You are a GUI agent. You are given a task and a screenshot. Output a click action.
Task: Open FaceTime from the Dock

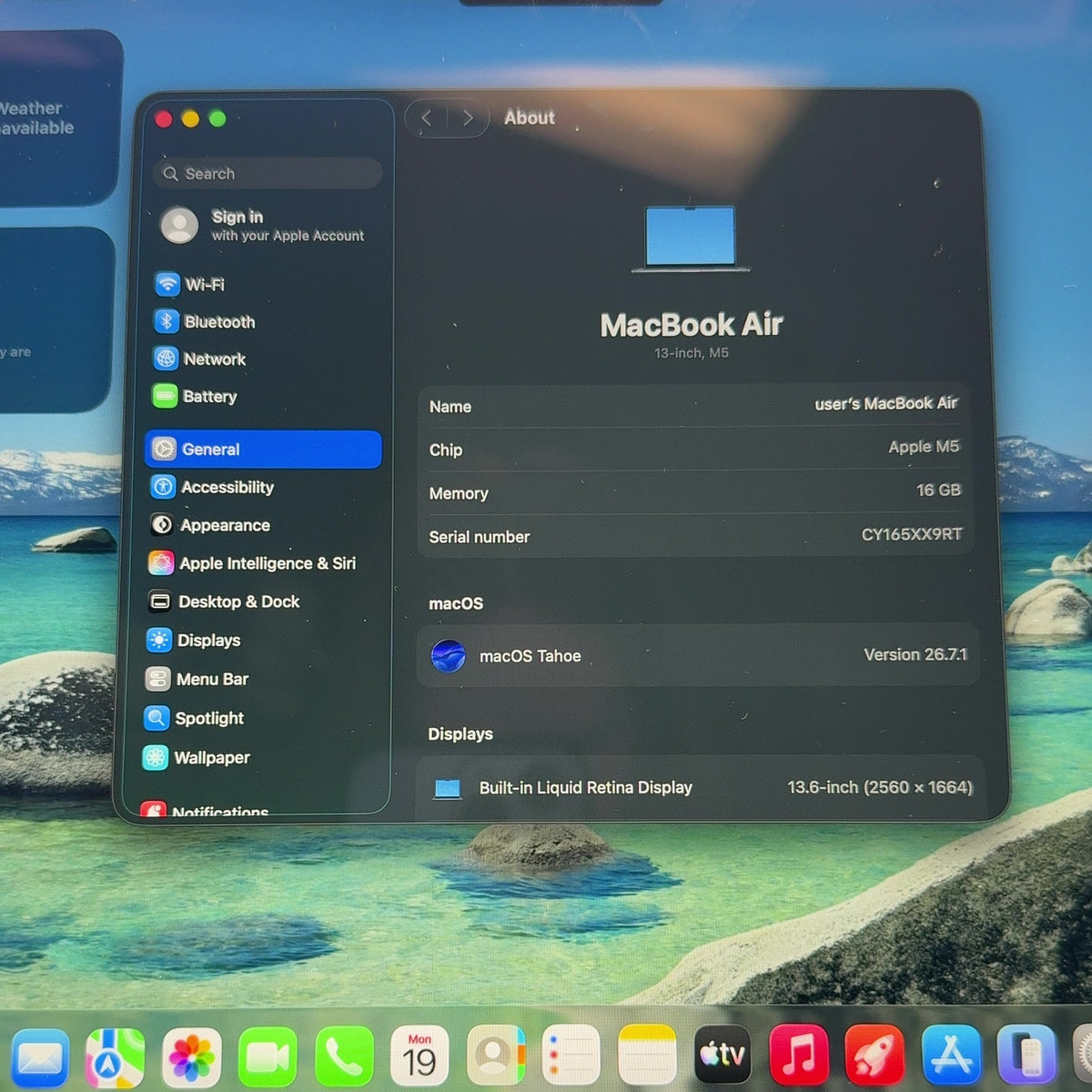coord(268,1057)
